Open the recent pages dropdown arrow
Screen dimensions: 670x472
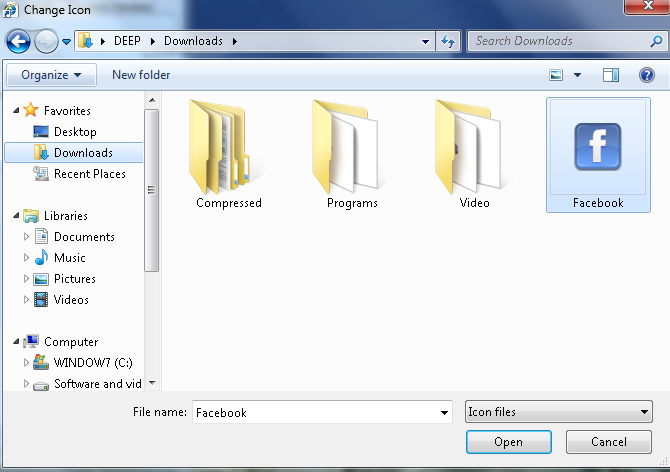coord(67,42)
